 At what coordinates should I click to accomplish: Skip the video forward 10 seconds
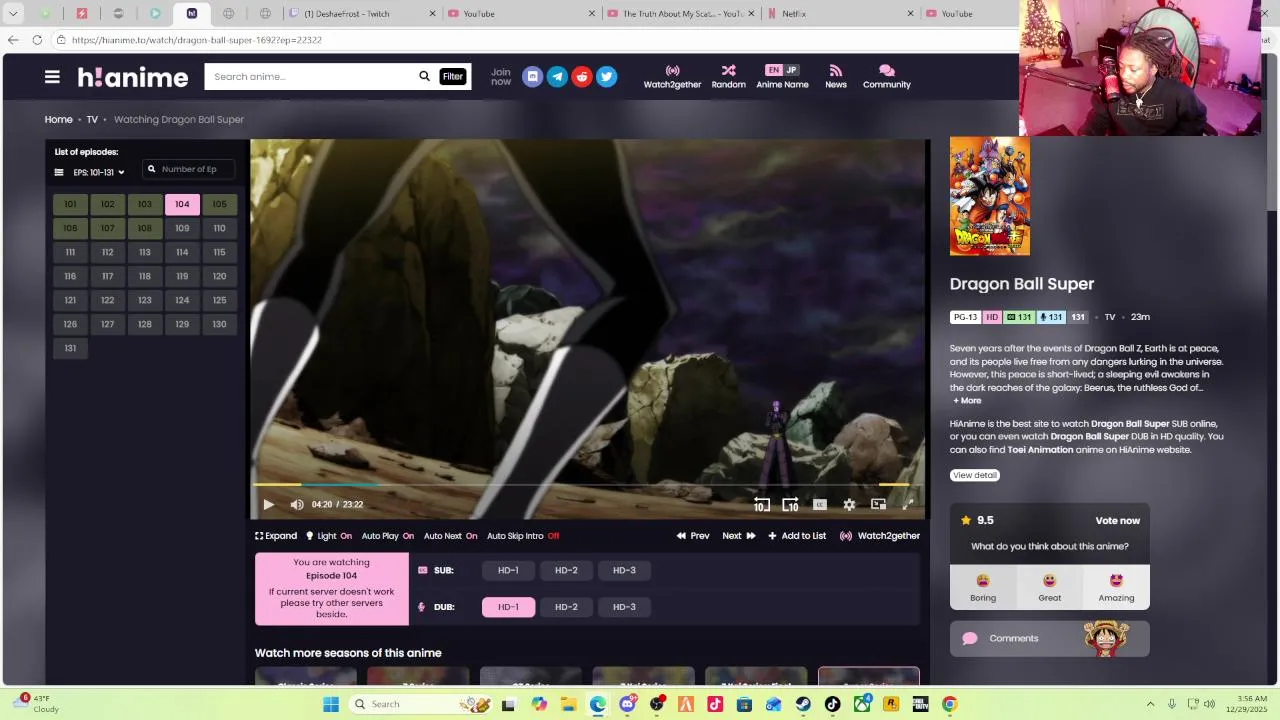(790, 505)
